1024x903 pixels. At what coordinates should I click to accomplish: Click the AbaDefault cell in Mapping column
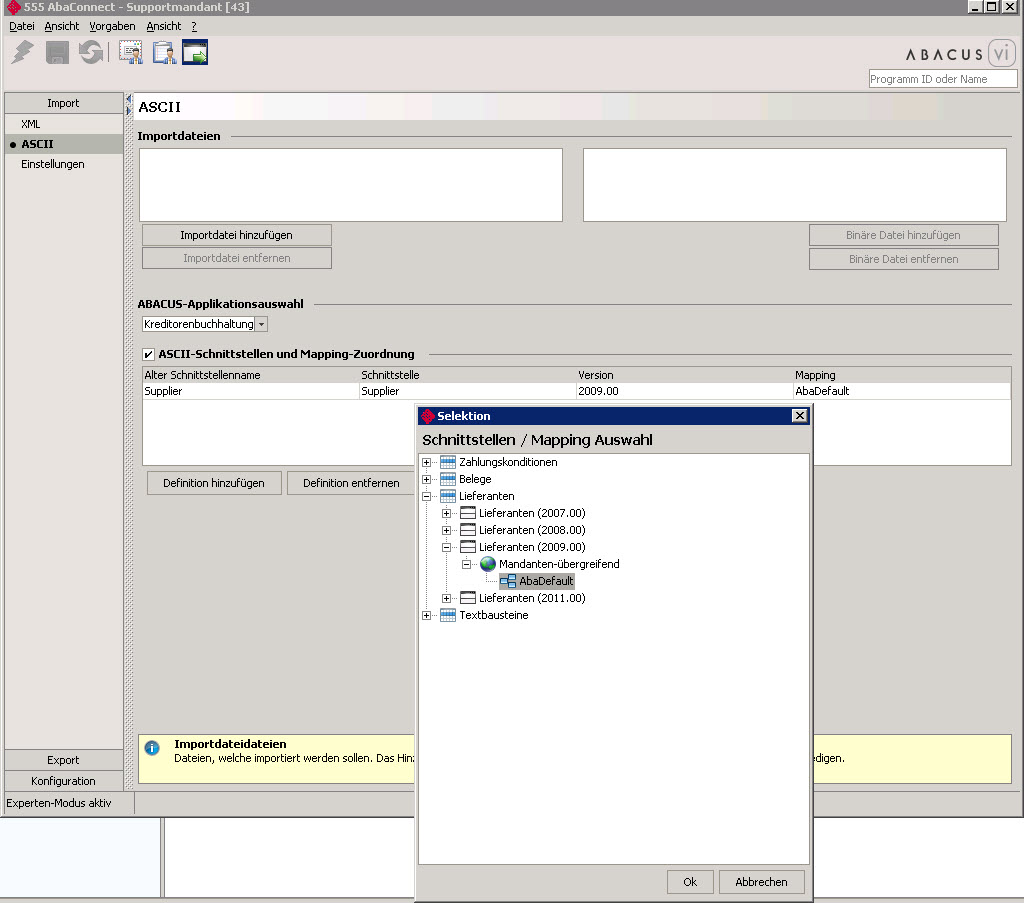coord(902,391)
